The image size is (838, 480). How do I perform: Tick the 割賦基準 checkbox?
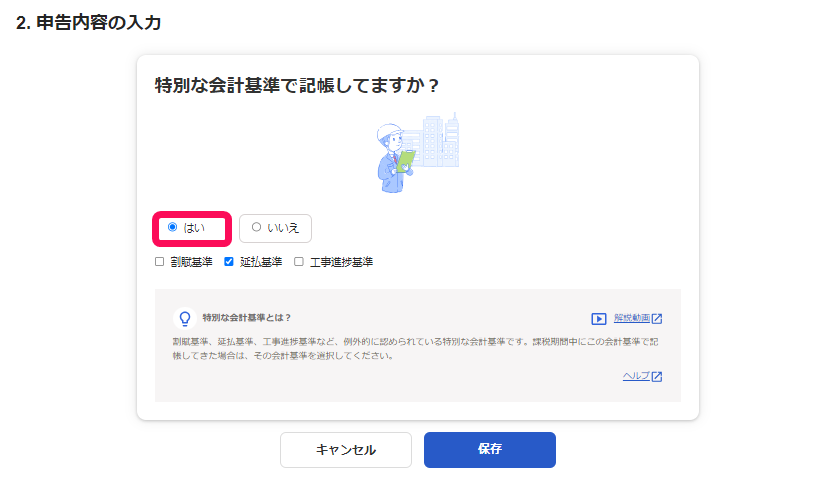(x=160, y=262)
